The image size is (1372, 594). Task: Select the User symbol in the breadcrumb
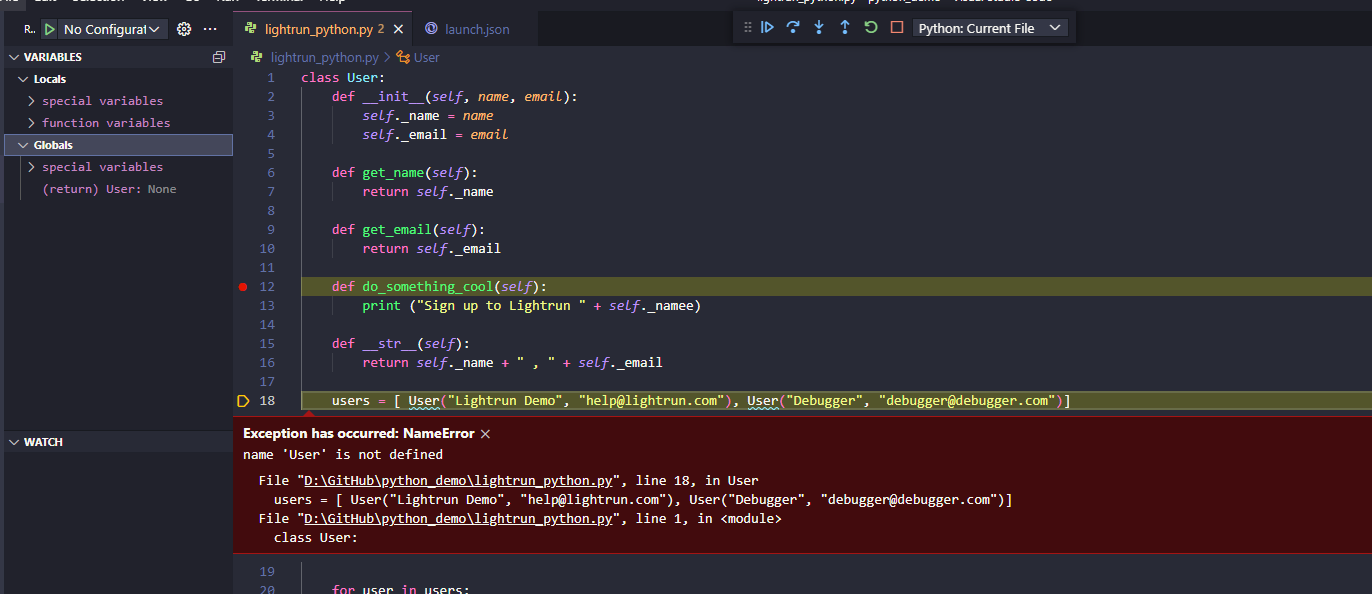pos(424,57)
